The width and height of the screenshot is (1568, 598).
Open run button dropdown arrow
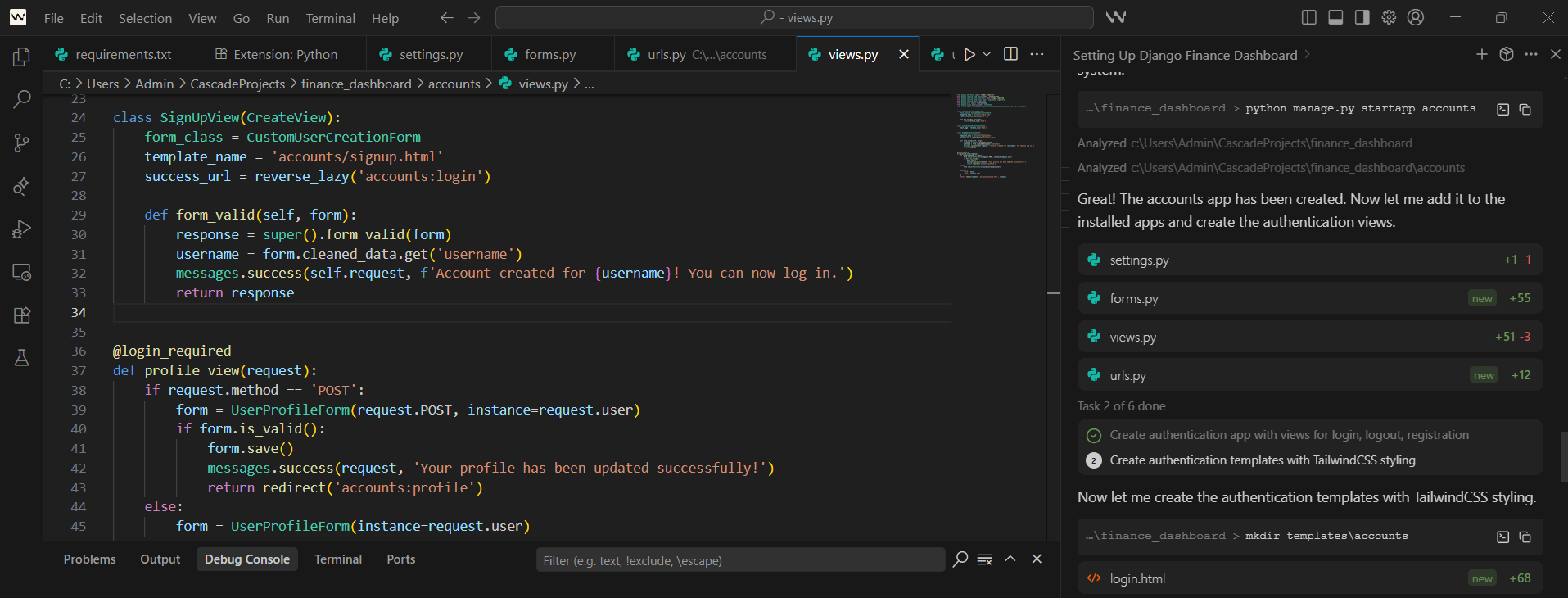987,54
